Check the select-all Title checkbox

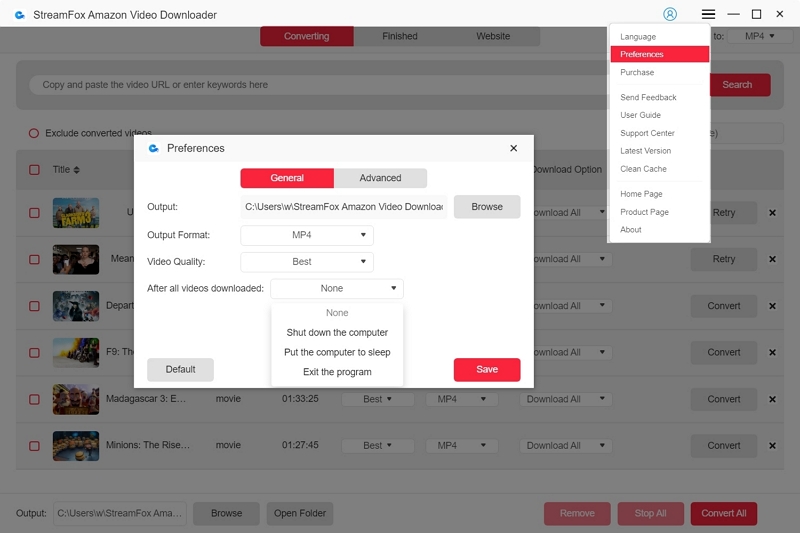[x=34, y=170]
